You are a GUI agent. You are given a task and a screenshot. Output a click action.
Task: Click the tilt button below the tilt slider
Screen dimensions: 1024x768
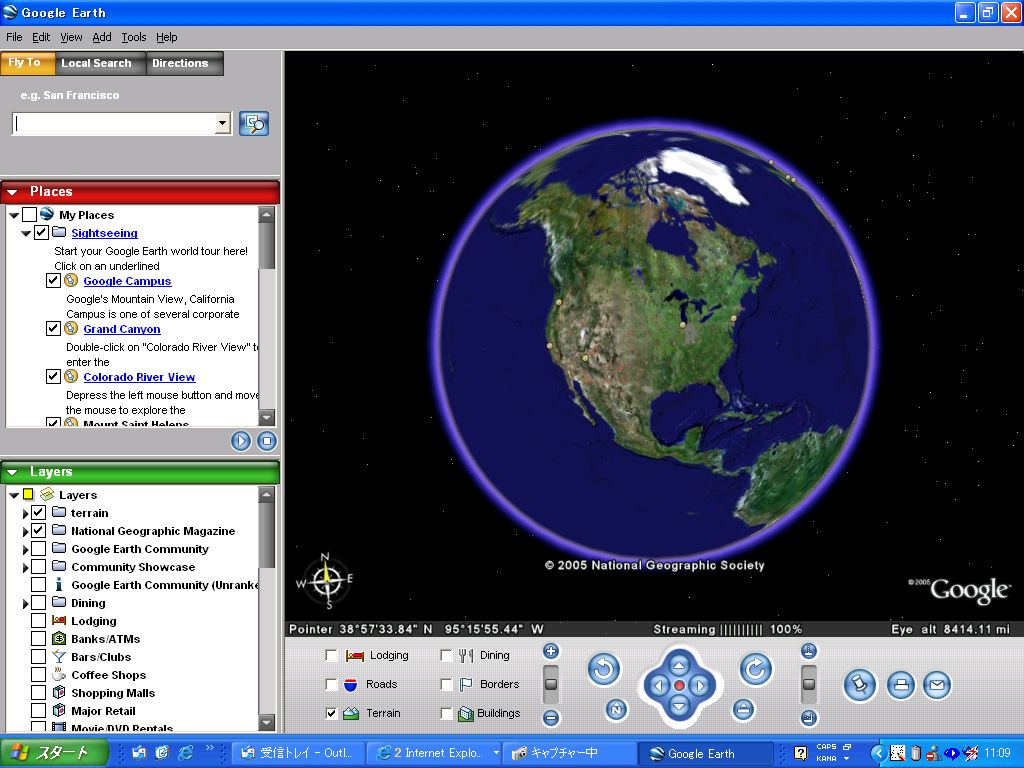(808, 718)
